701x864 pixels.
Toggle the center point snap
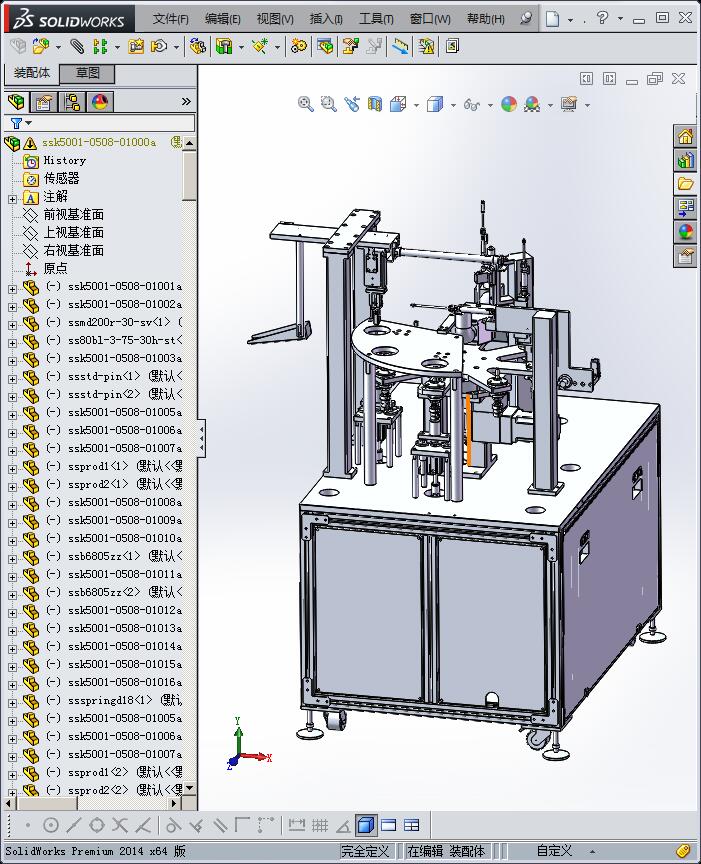click(x=51, y=825)
